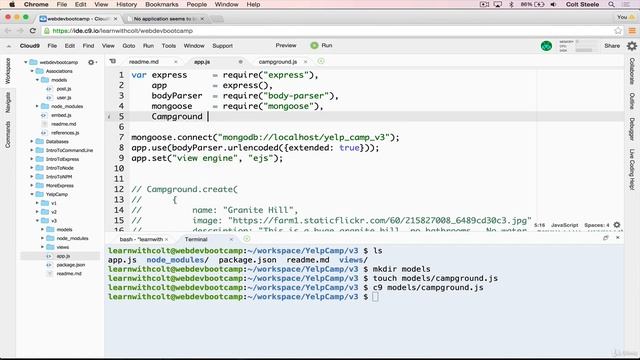Click the Apple menu icon
The image size is (640, 360).
point(12,4)
